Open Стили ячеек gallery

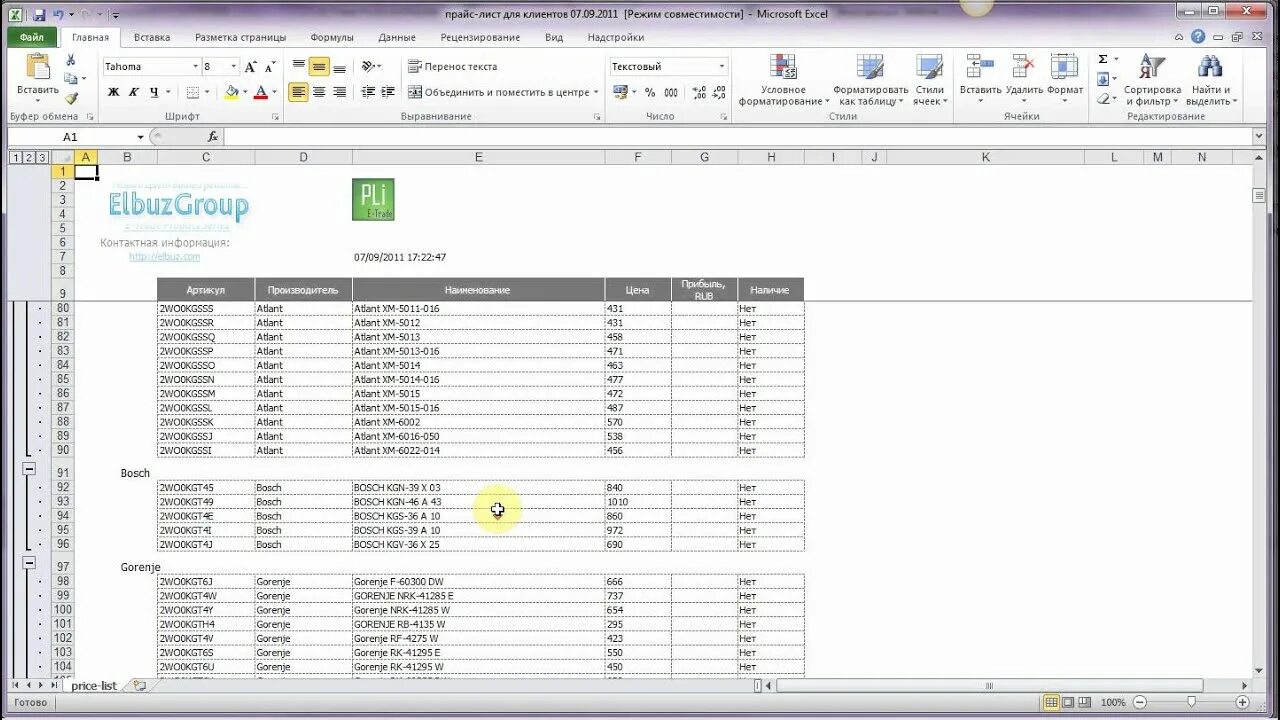coord(929,80)
